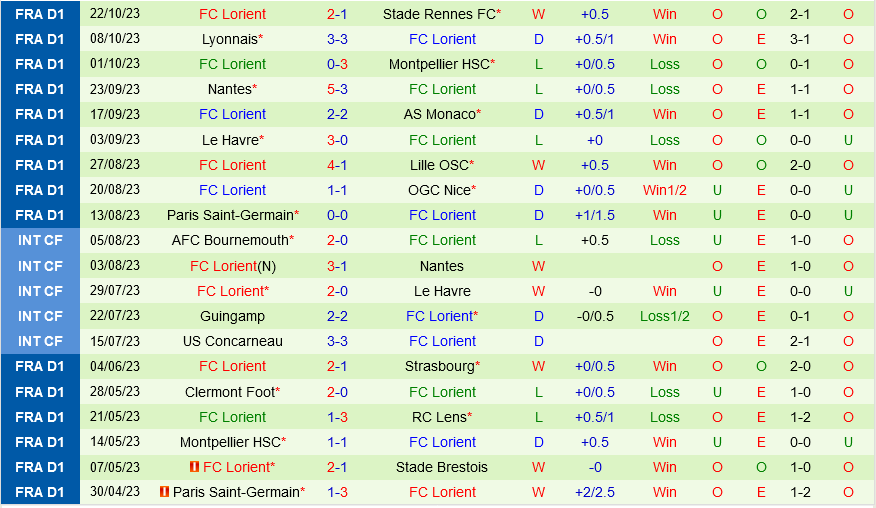Click the 3-0 score of Le Havre match
This screenshot has width=876, height=508.
coord(337,140)
